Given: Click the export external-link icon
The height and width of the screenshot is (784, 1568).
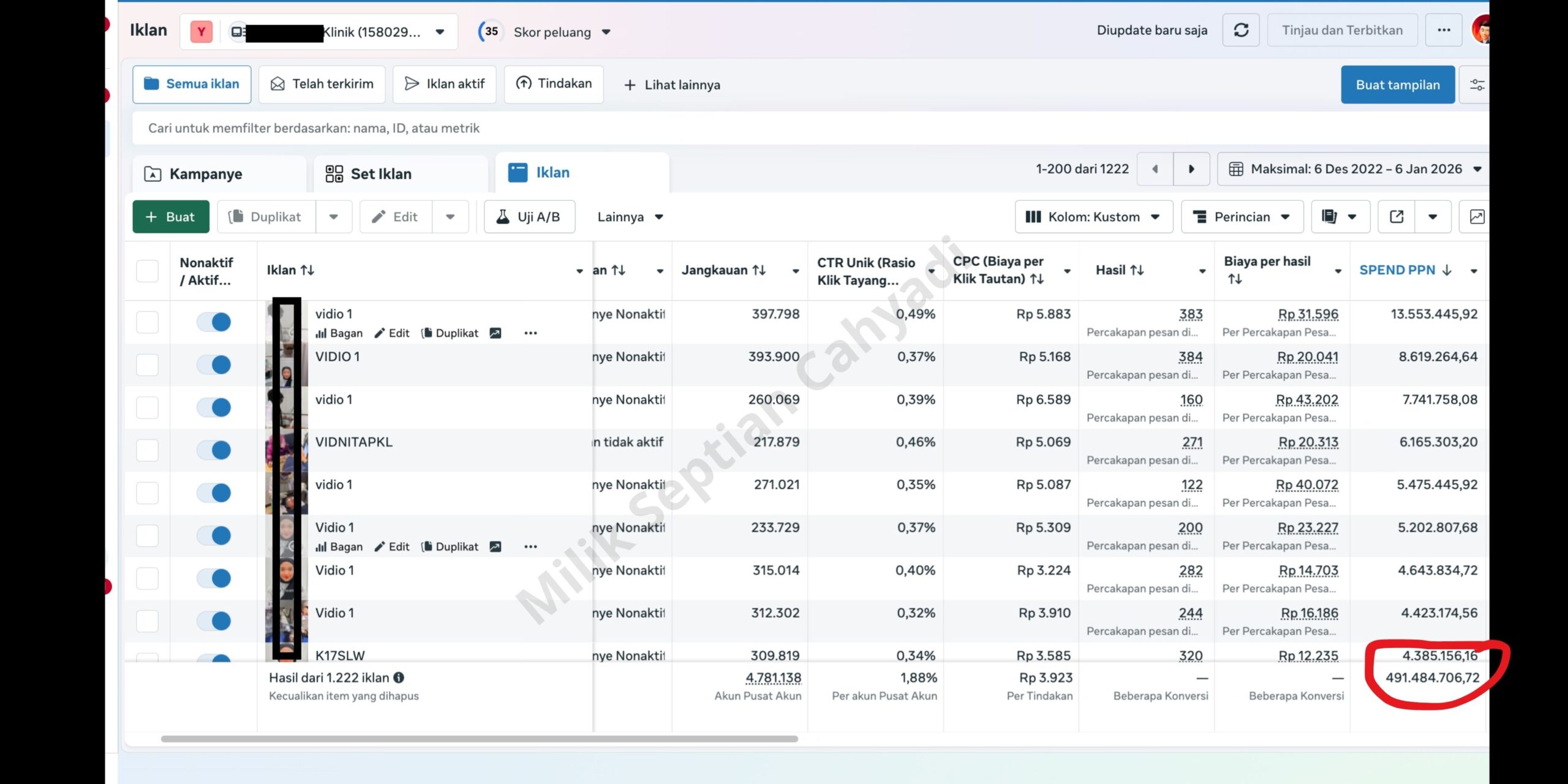Looking at the screenshot, I should click(x=1396, y=217).
